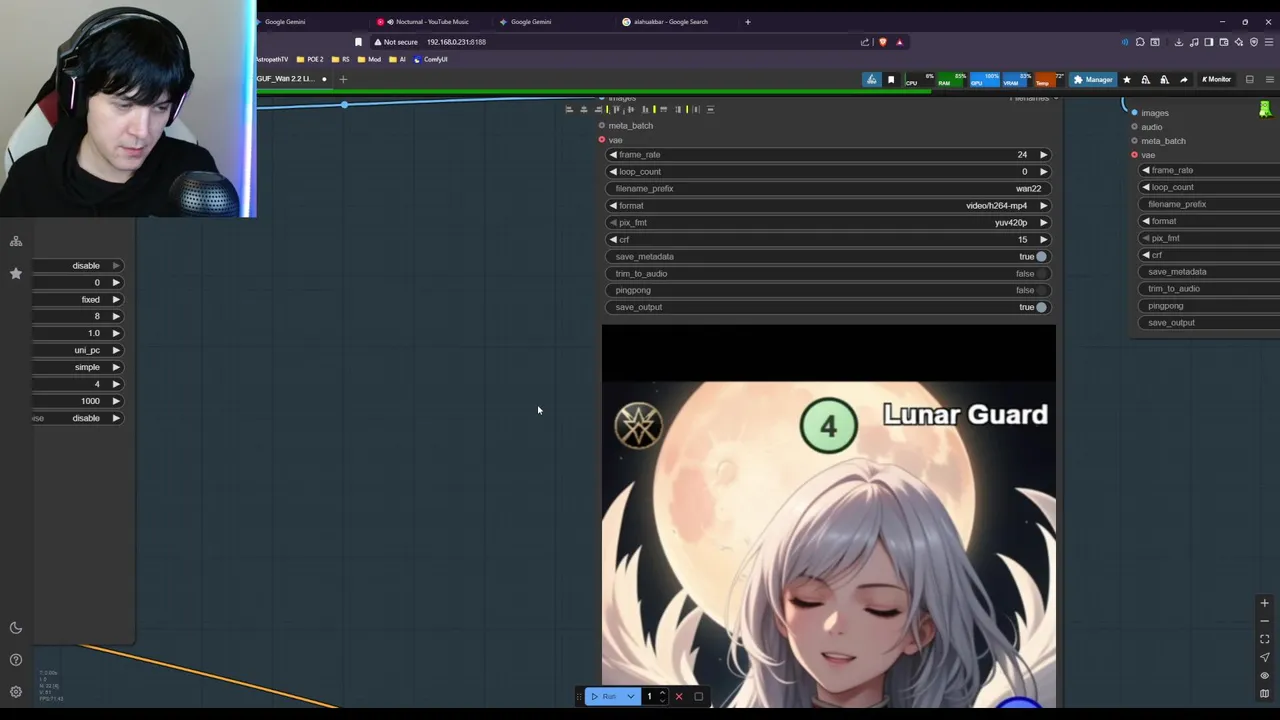
Task: Cancel current run with red X
Action: [679, 697]
